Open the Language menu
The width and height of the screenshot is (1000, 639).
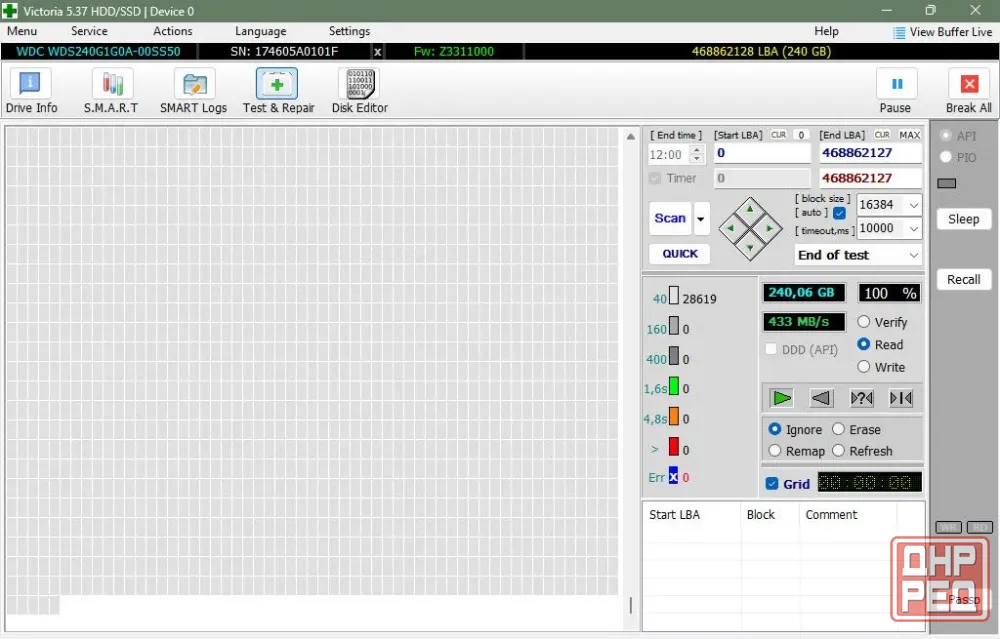[x=260, y=31]
